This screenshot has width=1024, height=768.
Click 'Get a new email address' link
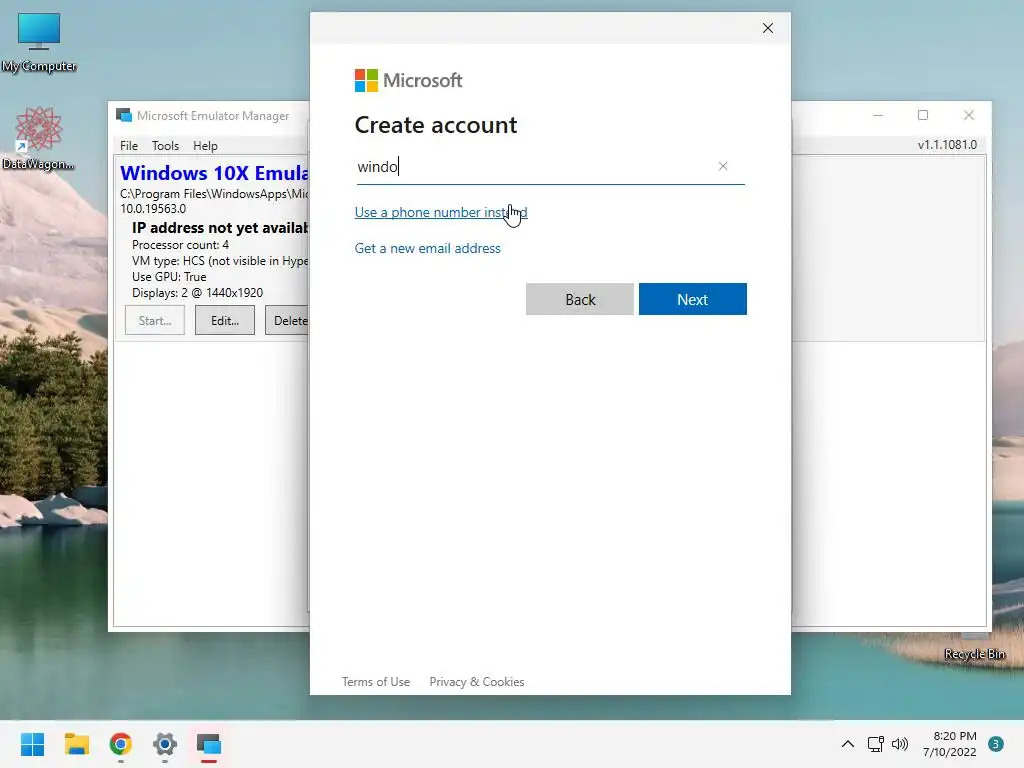[428, 248]
